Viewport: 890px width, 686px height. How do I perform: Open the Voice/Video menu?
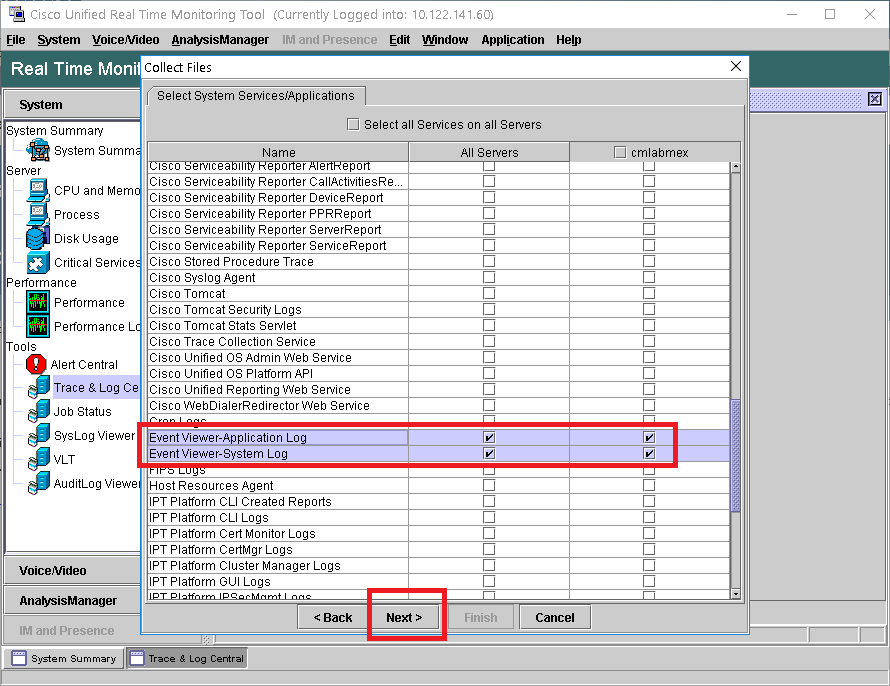pos(125,40)
